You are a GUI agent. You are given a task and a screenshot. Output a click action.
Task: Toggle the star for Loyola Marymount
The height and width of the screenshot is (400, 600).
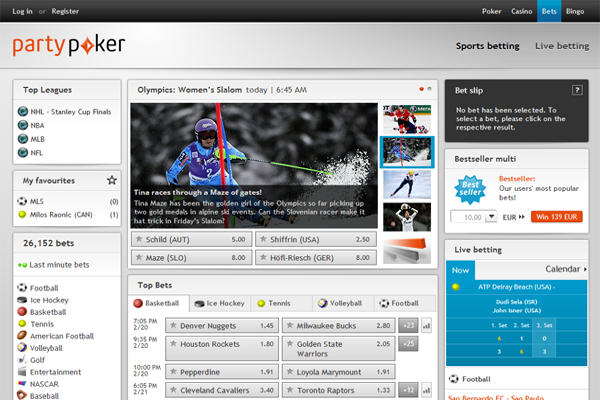(290, 372)
